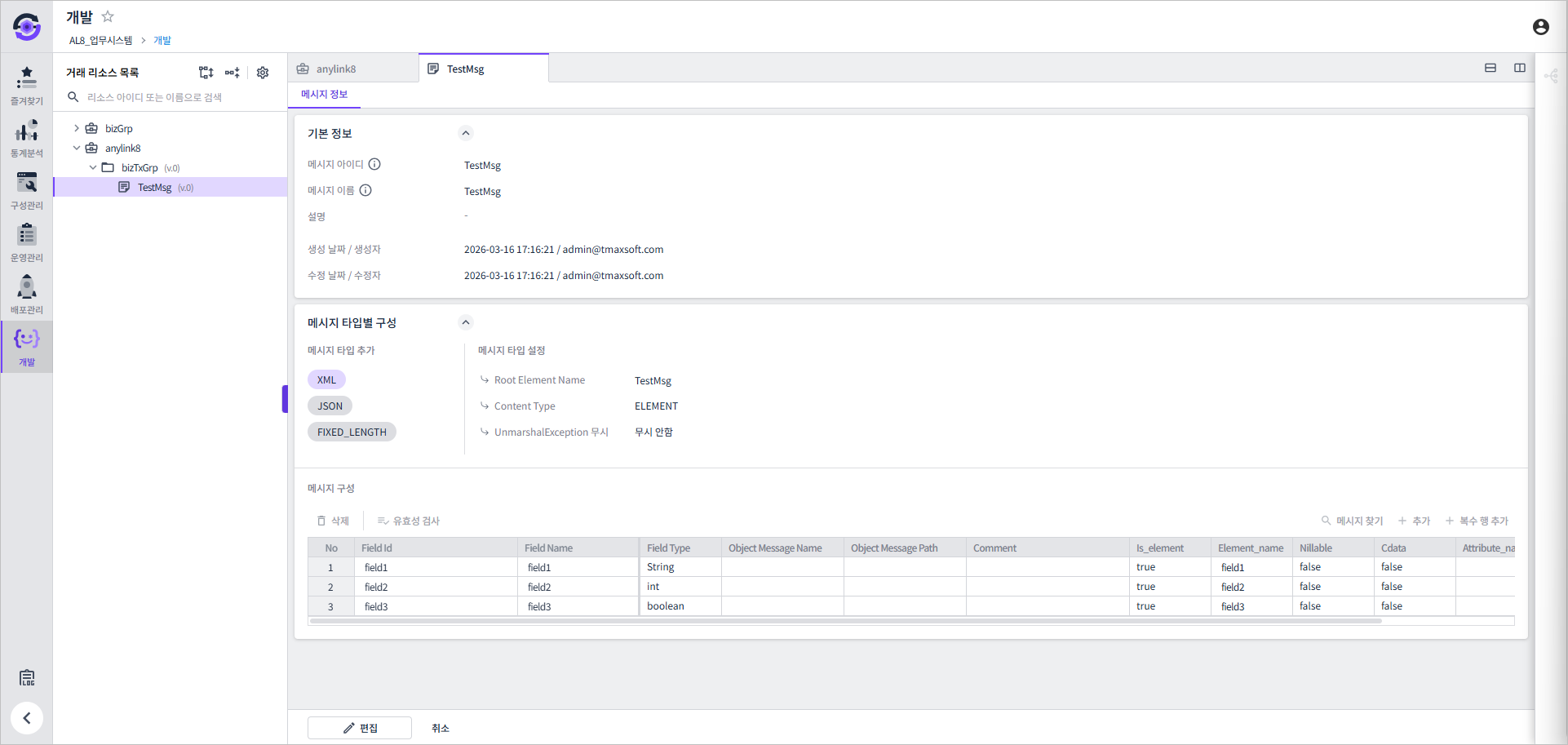The width and height of the screenshot is (1568, 745).
Task: Open the 통계분석 statistics sidebar item
Action: point(27,138)
